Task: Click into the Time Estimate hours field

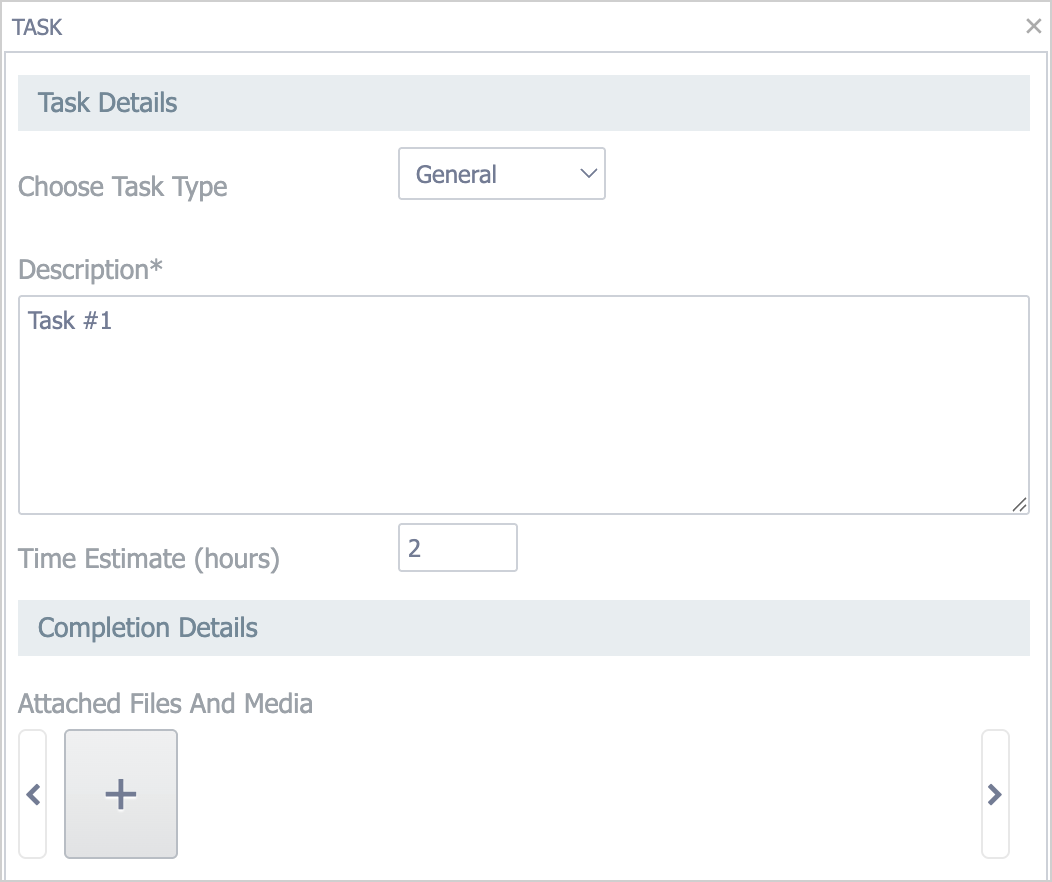Action: tap(457, 548)
